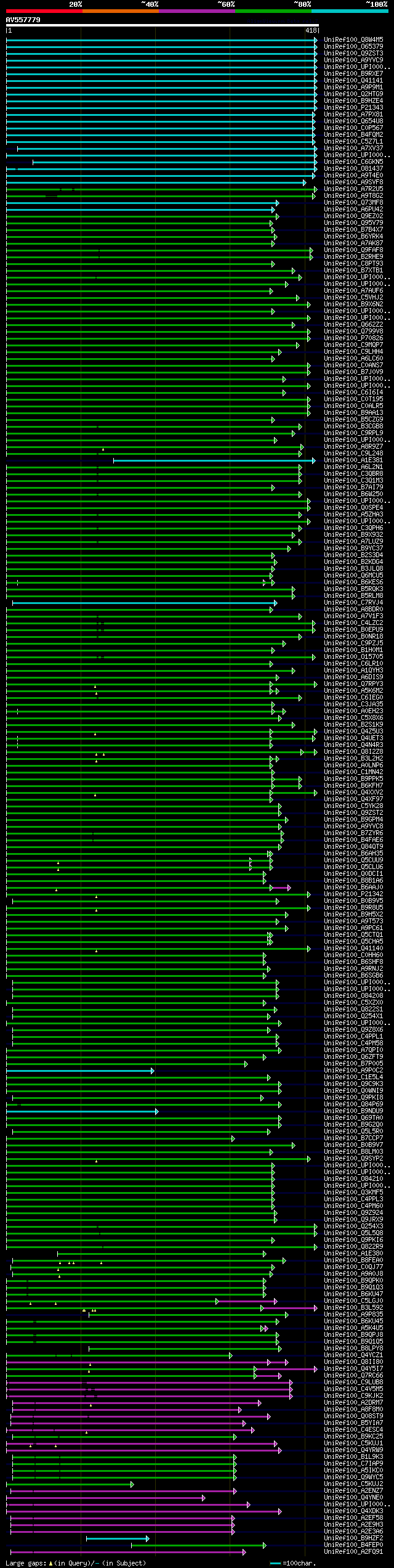Click the 'Large gaps' legend text at bottom
394x1568 pixels.
pyautogui.click(x=26, y=1562)
